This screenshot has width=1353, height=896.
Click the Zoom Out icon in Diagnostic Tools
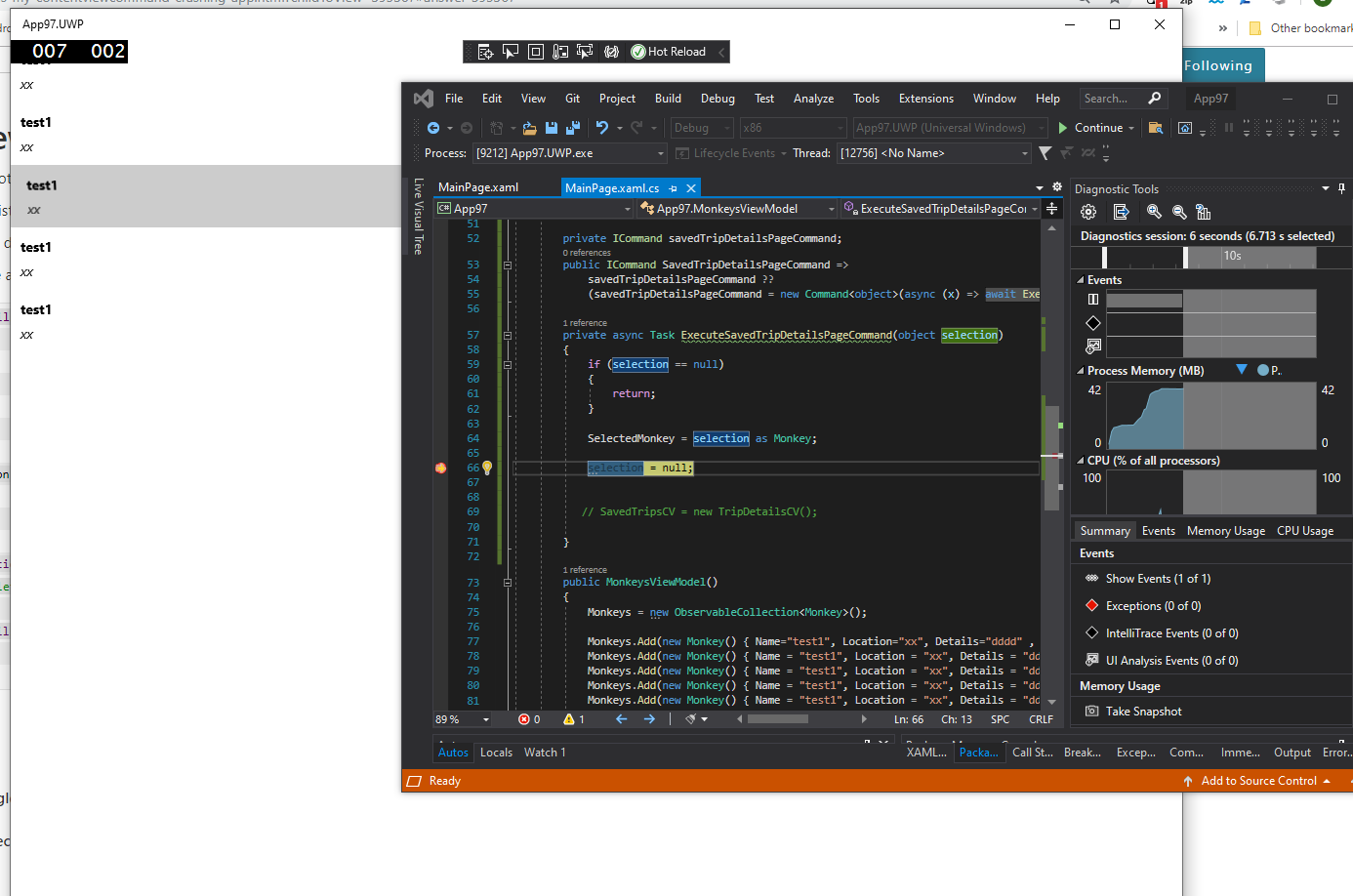click(x=1179, y=212)
